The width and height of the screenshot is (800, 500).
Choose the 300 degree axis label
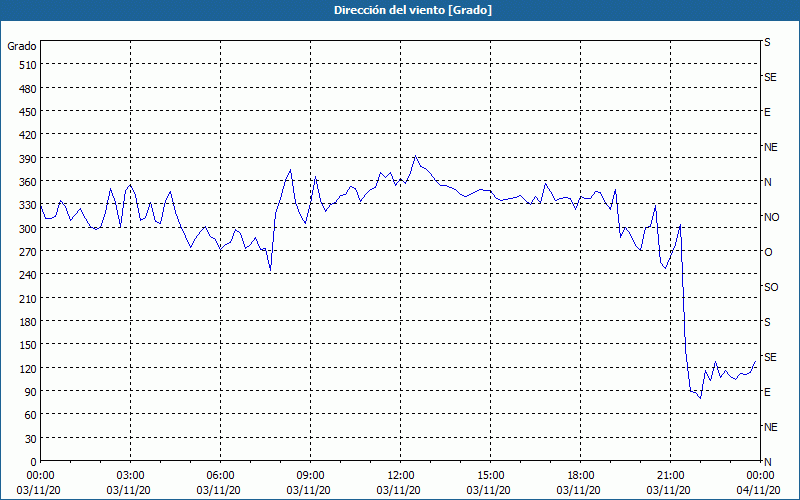click(28, 229)
